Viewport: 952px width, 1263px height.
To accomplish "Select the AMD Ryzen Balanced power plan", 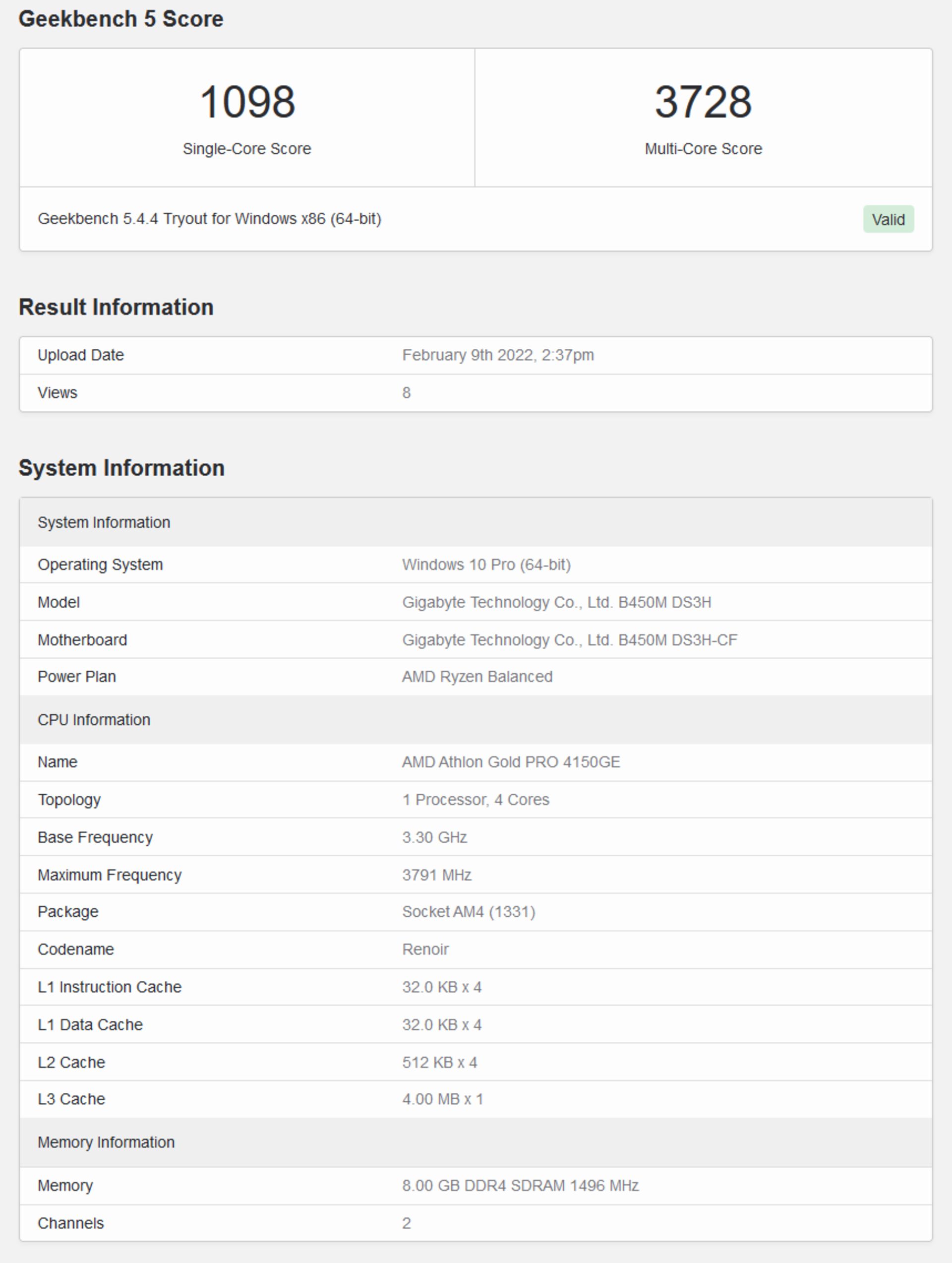I will (477, 677).
